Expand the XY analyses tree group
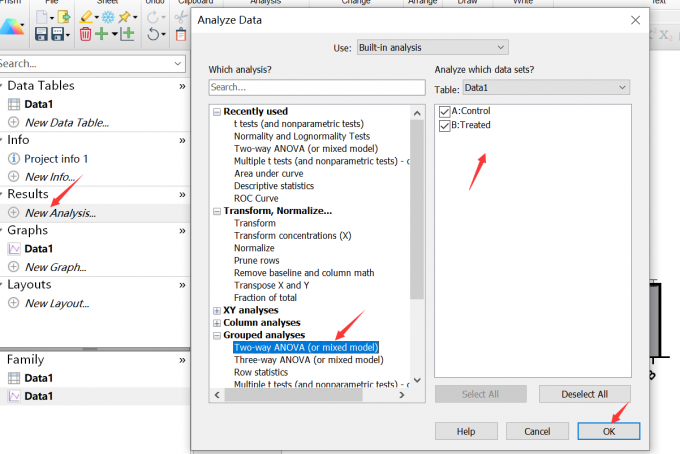Screen dimensions: 680x454 (217, 310)
